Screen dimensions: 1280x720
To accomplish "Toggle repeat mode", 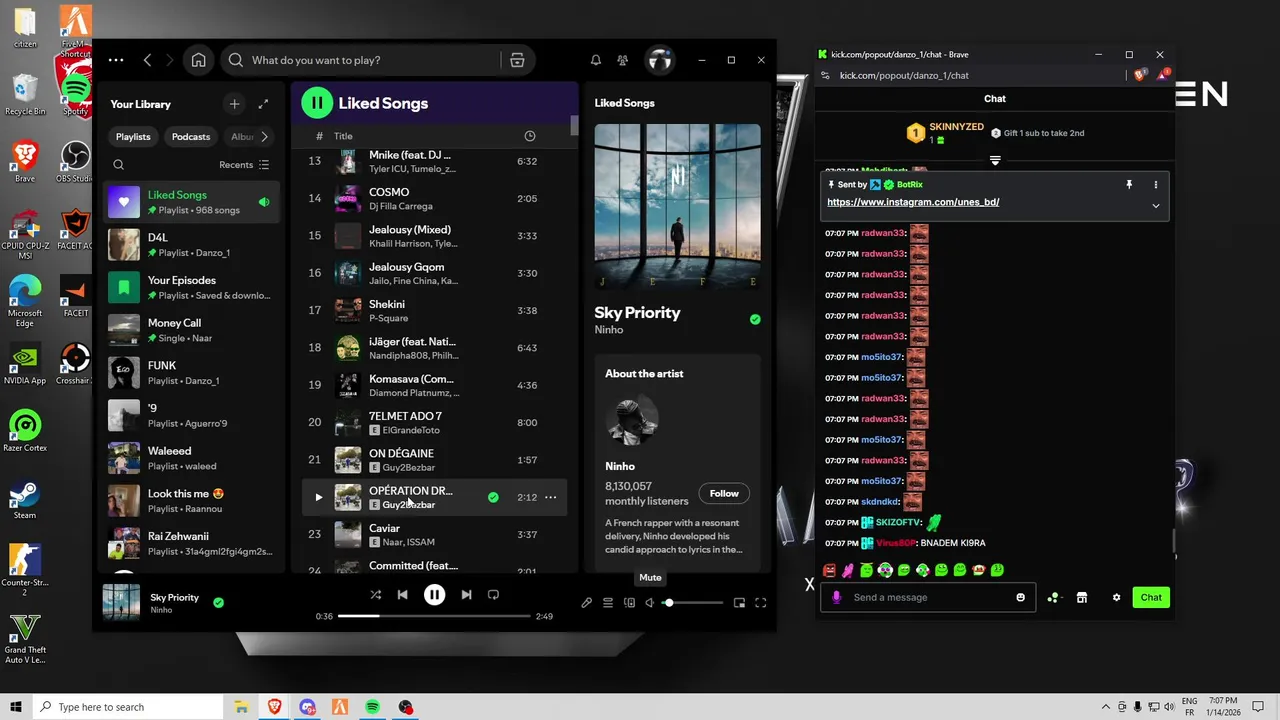I will point(493,594).
